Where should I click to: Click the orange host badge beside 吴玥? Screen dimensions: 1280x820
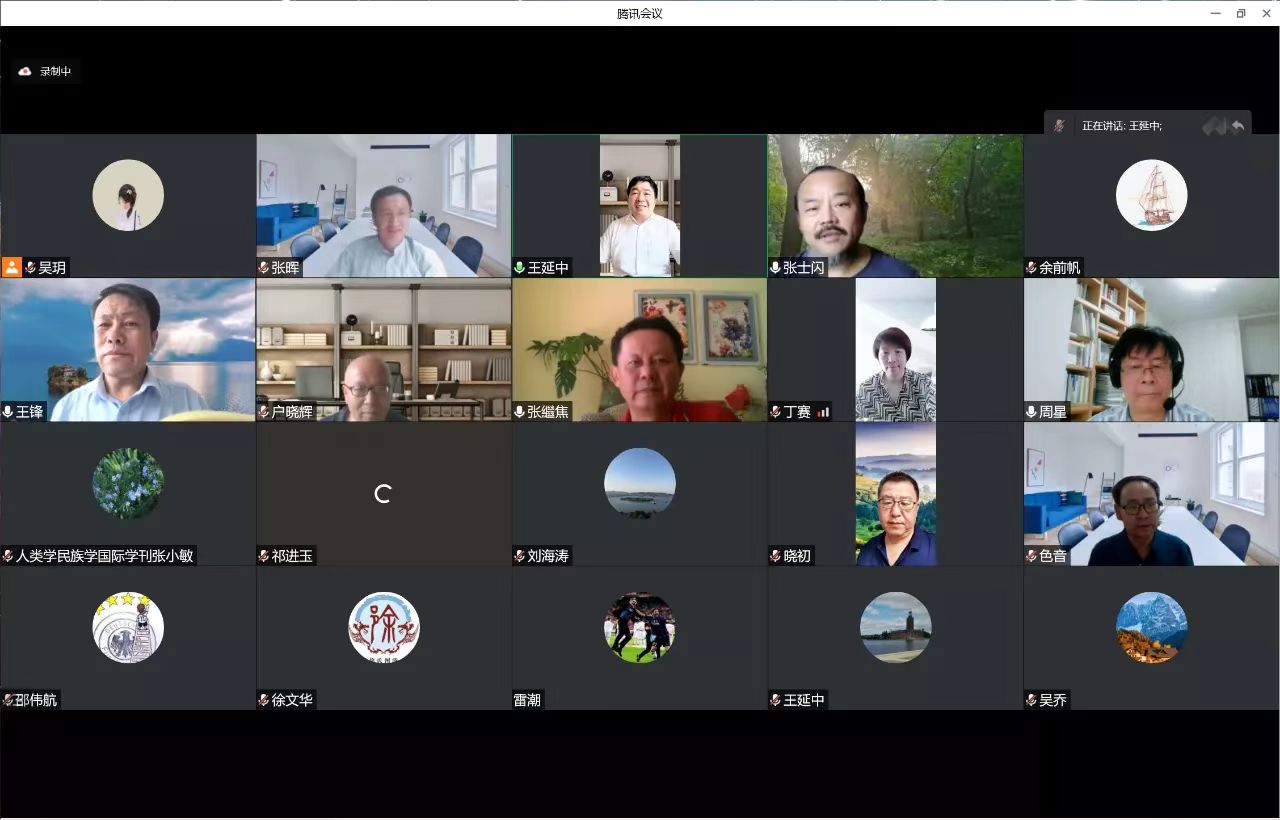[12, 267]
